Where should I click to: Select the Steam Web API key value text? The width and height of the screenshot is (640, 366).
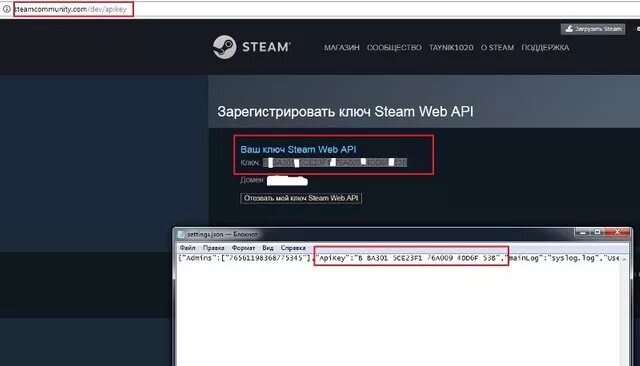(335, 163)
